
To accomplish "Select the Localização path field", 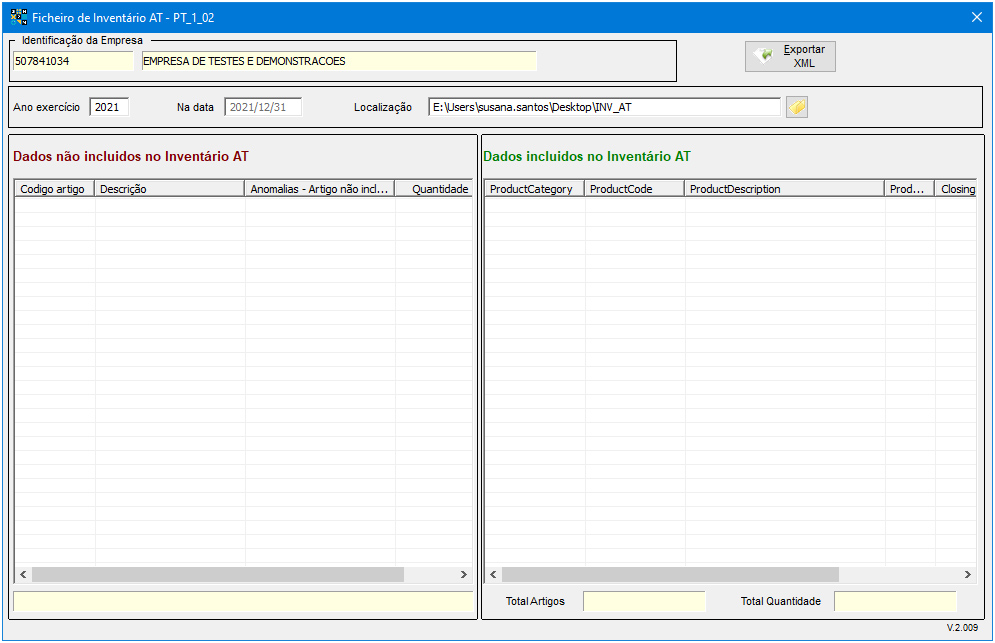I will [x=604, y=107].
